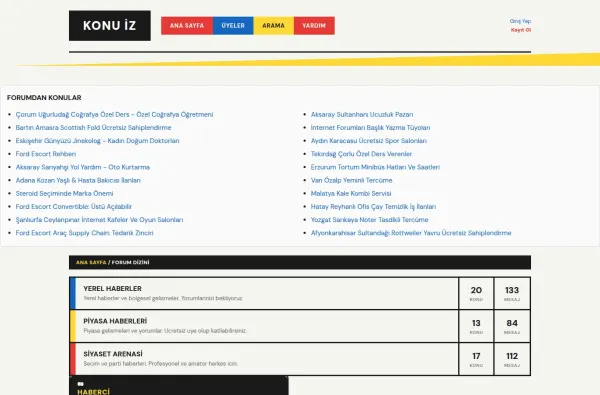600x395 pixels.
Task: Click the Kayıt Ol link
Action: coord(521,30)
